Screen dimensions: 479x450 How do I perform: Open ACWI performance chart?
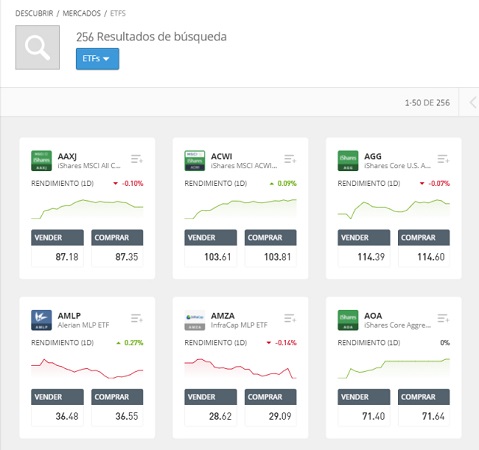pyautogui.click(x=240, y=209)
